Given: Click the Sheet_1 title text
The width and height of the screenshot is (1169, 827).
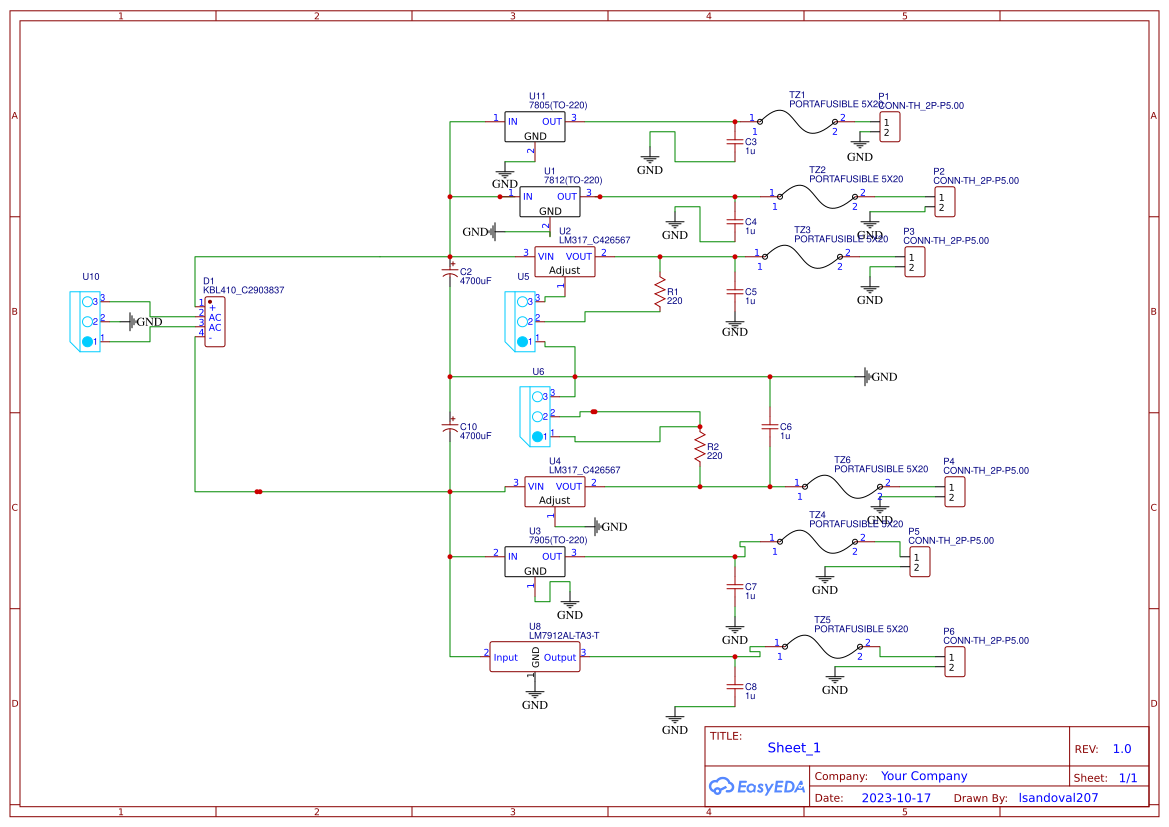Looking at the screenshot, I should pyautogui.click(x=791, y=747).
